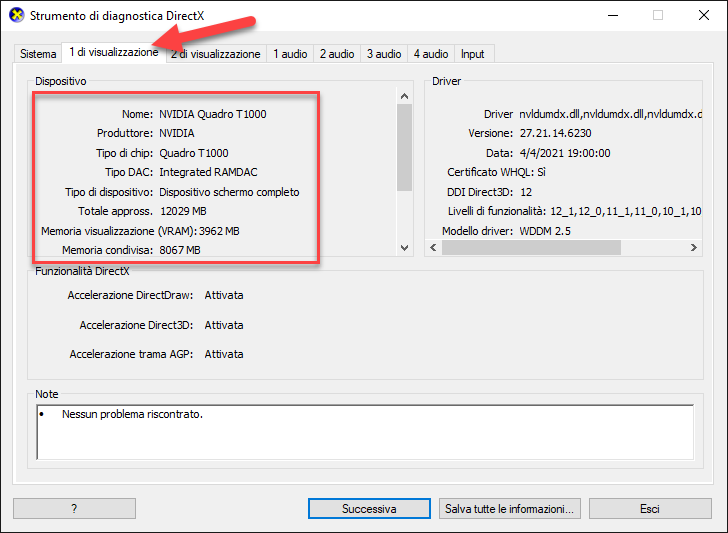Click the Dispositivo vertical scrollbar thumb

coord(404,147)
